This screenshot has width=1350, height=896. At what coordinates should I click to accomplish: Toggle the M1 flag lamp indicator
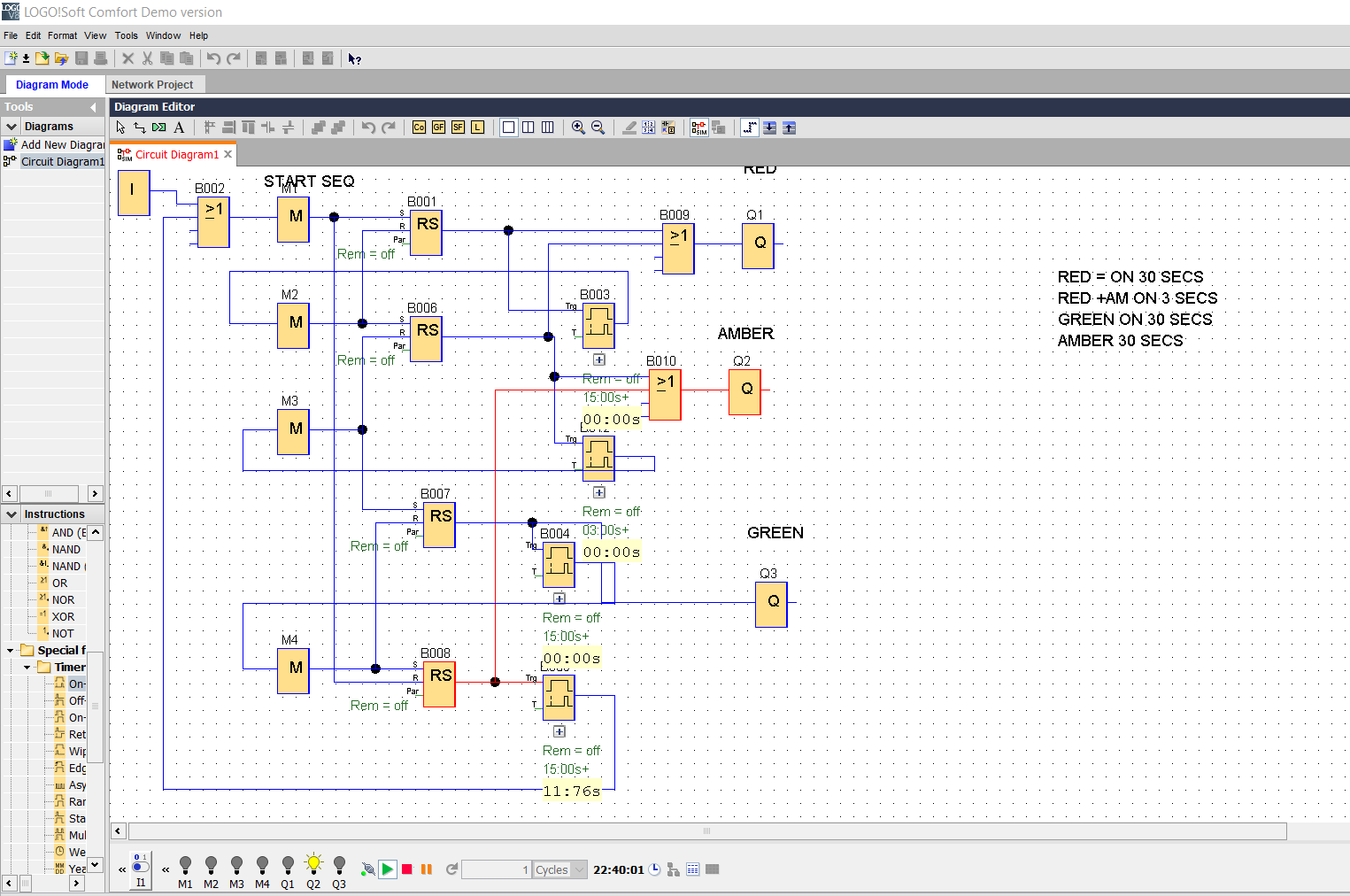point(185,864)
